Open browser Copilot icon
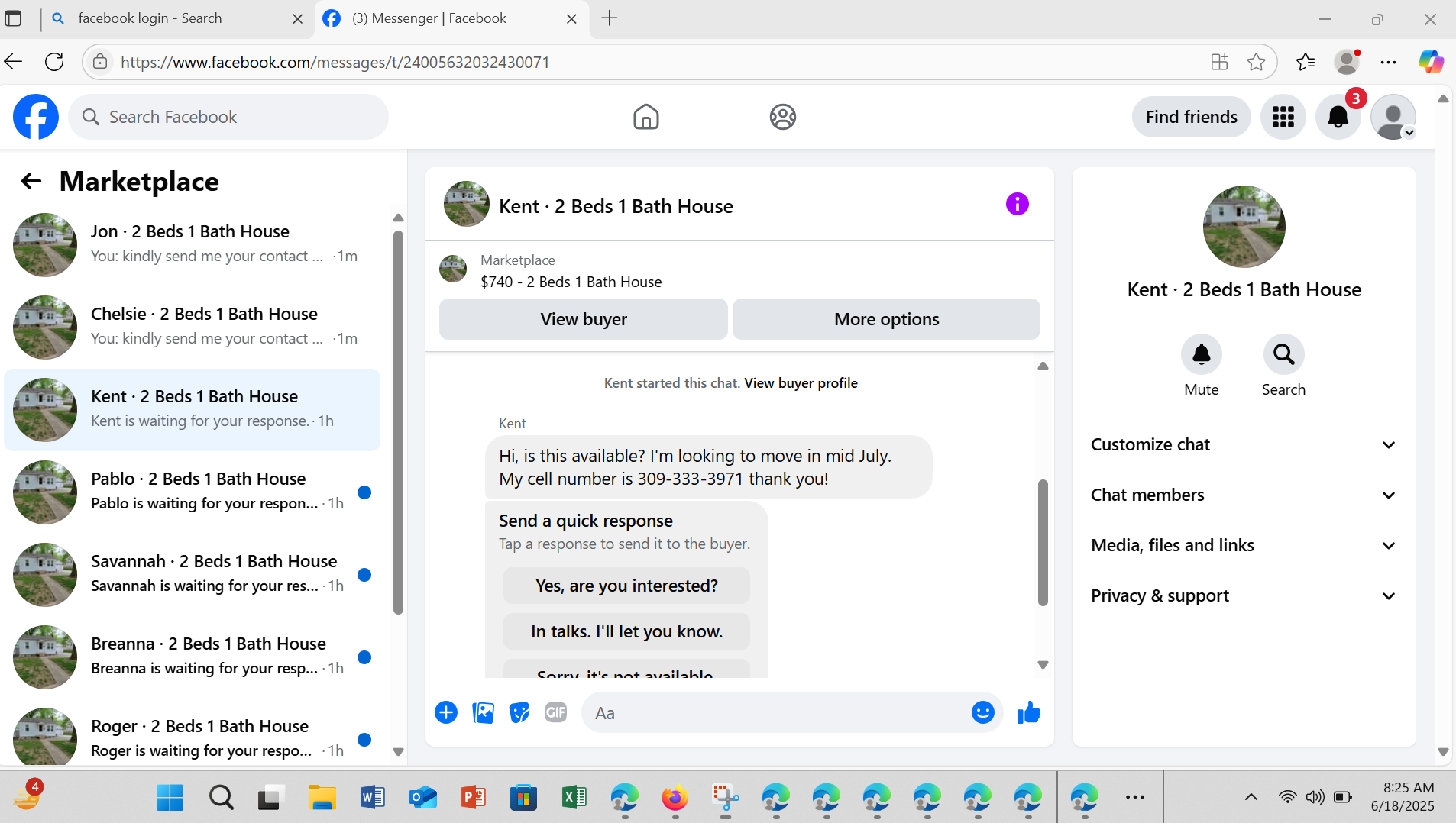The image size is (1456, 823). tap(1431, 63)
